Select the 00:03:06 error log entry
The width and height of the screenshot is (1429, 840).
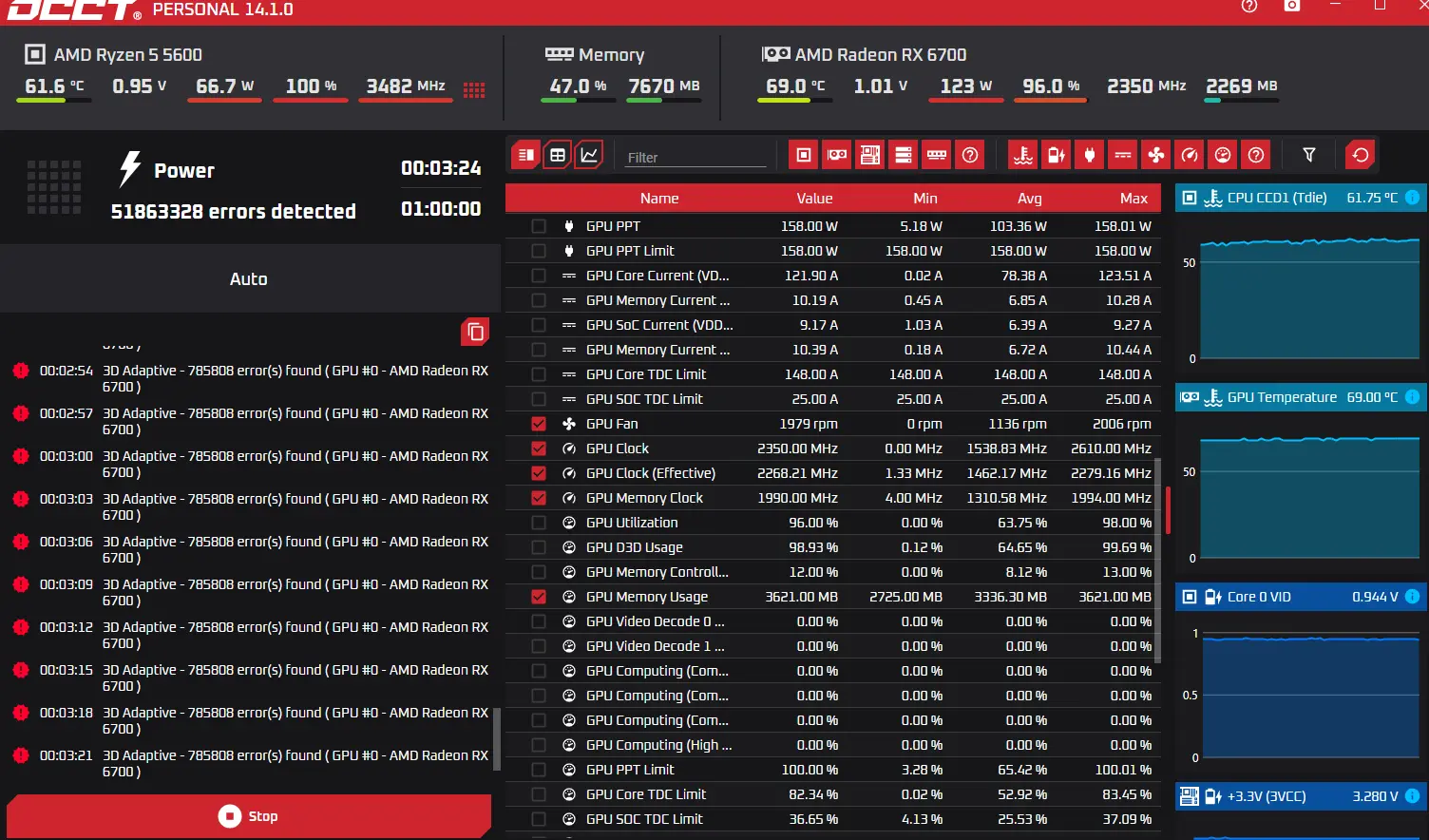click(251, 549)
